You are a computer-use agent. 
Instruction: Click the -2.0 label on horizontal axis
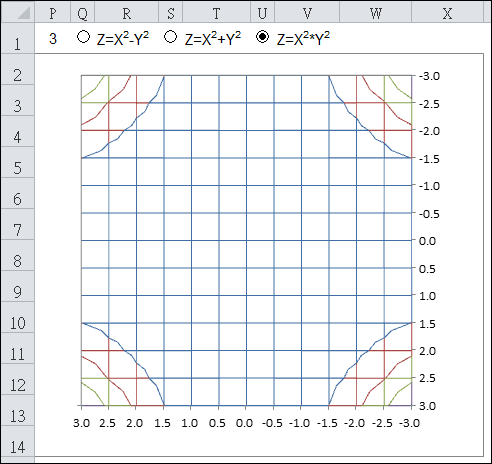pyautogui.click(x=354, y=423)
